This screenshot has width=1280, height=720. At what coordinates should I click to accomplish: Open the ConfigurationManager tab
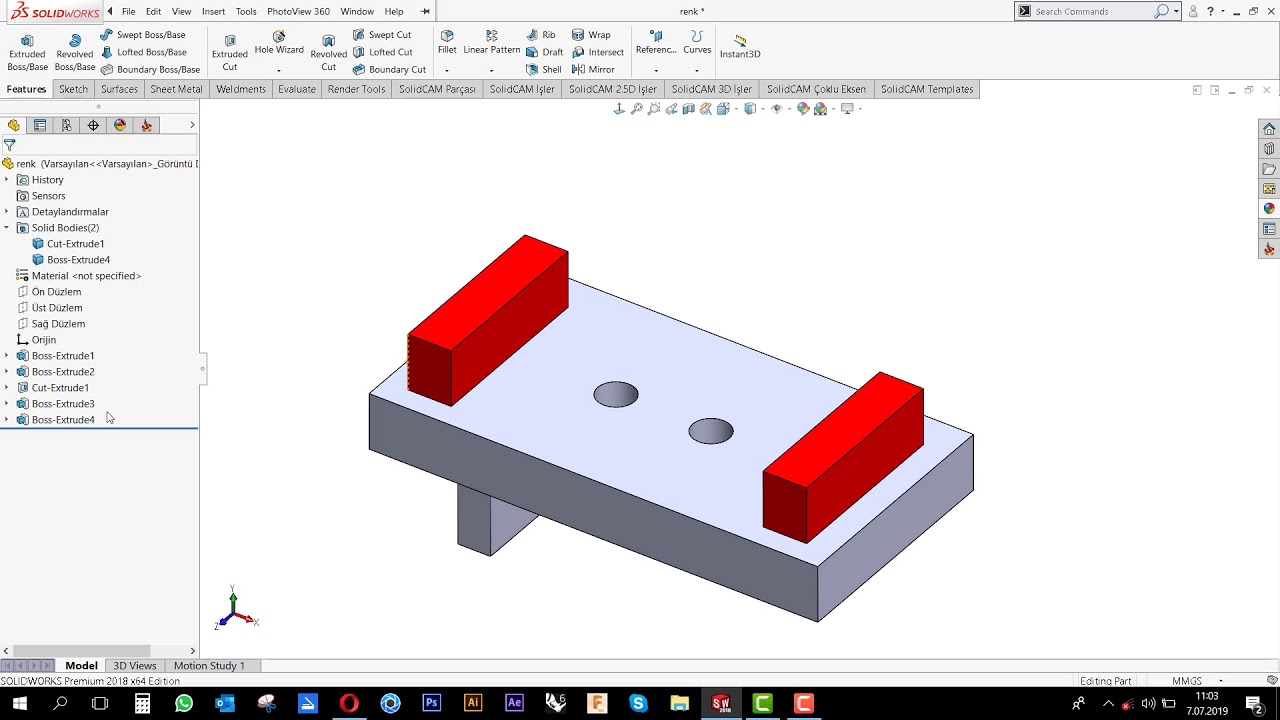pos(67,125)
